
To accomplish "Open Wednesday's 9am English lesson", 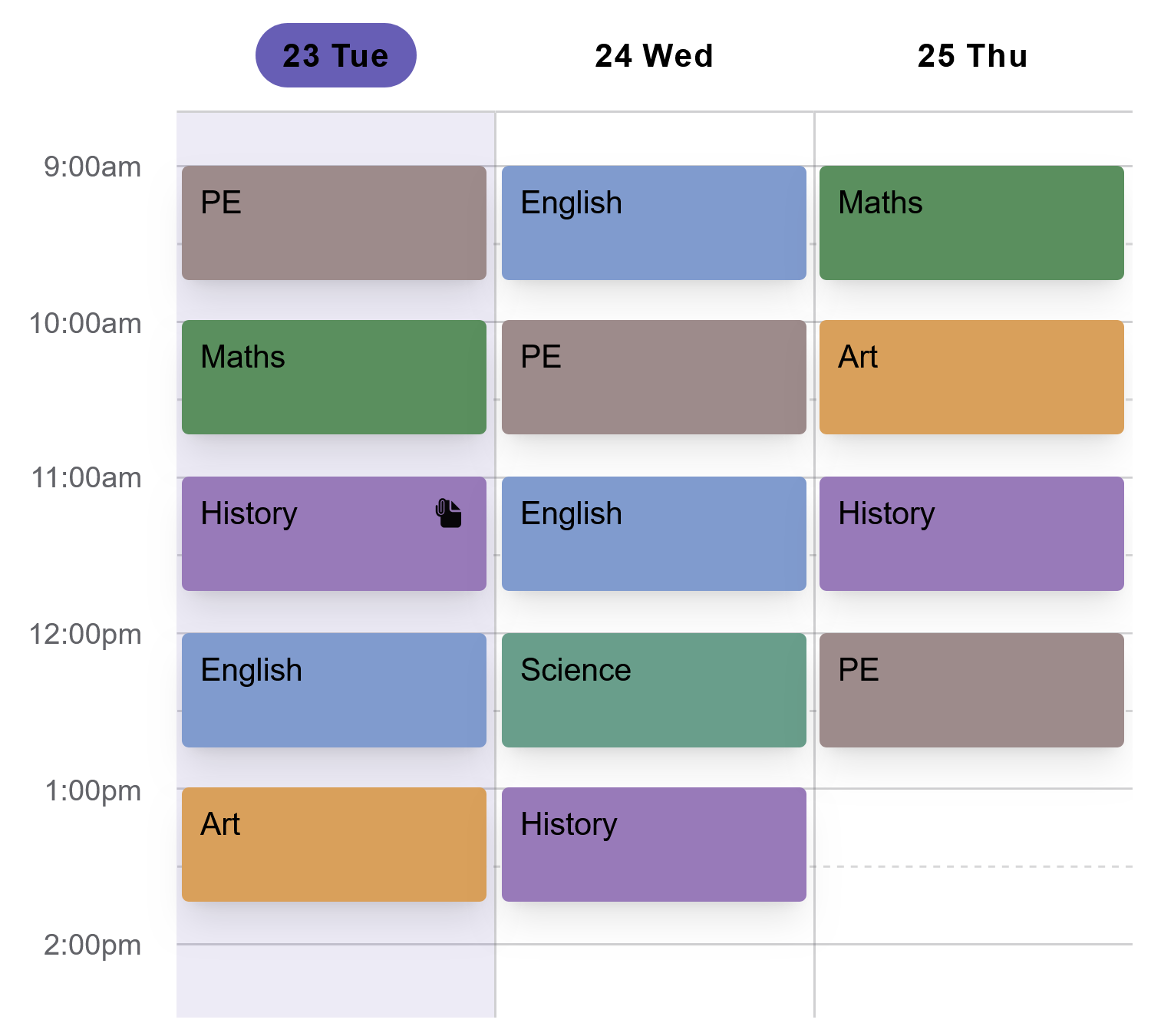I will pos(653,222).
